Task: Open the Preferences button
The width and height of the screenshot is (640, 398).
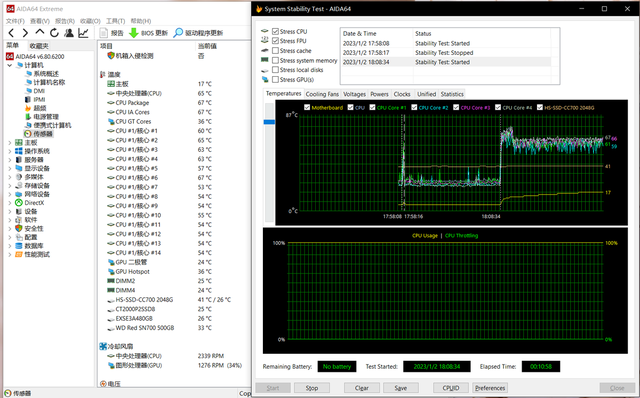Action: click(490, 388)
